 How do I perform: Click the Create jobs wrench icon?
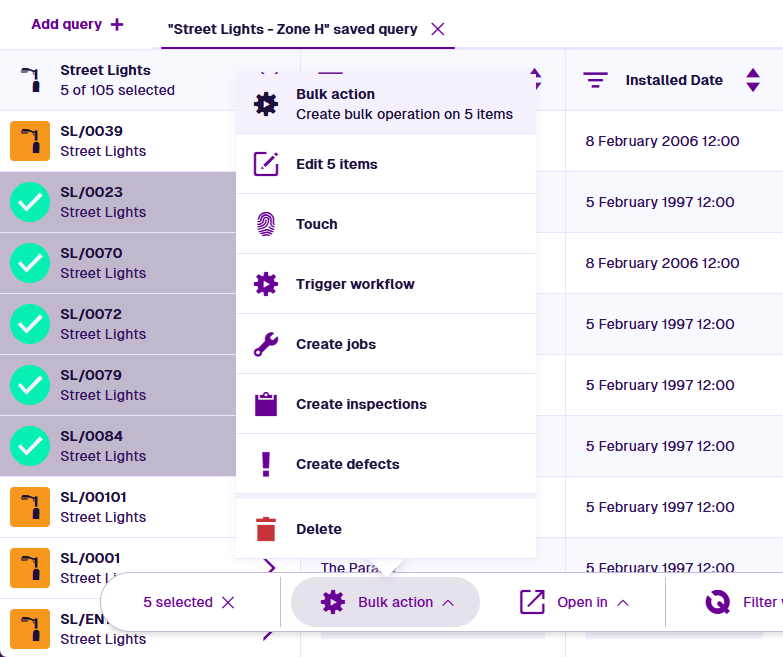[x=266, y=344]
